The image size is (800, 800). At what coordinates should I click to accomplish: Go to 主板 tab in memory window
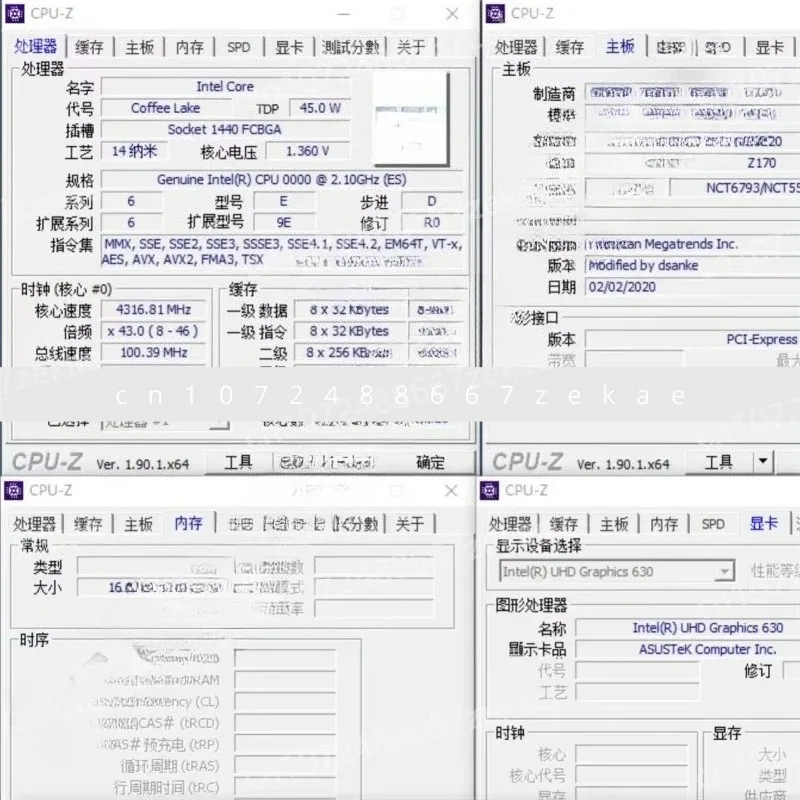[x=138, y=524]
